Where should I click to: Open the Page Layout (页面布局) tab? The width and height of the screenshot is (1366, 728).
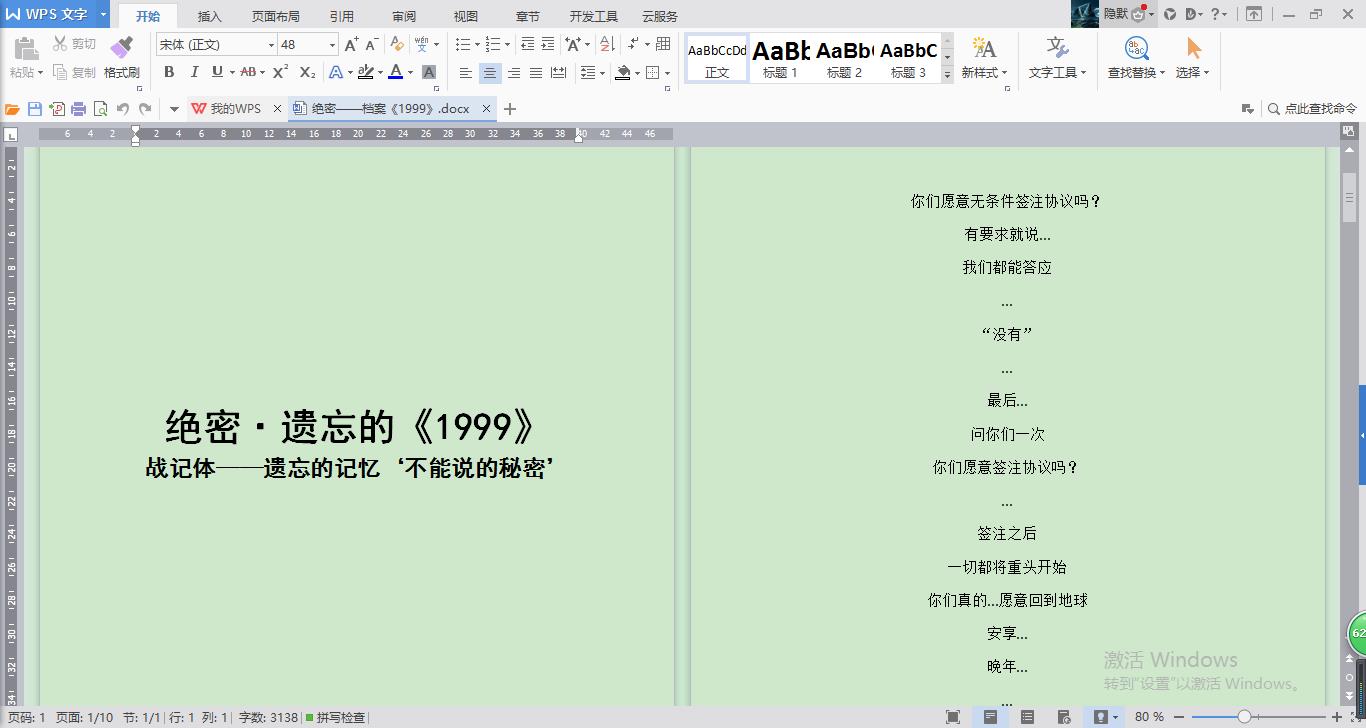coord(275,16)
